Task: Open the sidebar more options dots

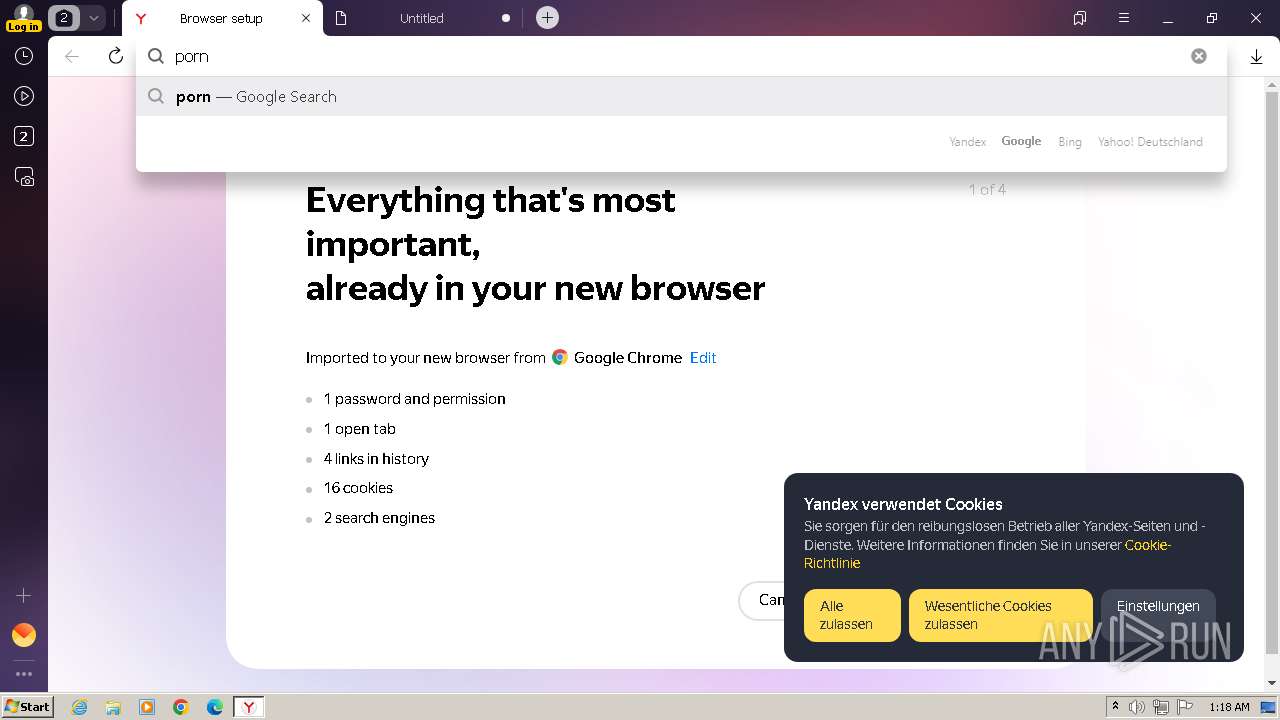Action: pyautogui.click(x=24, y=674)
